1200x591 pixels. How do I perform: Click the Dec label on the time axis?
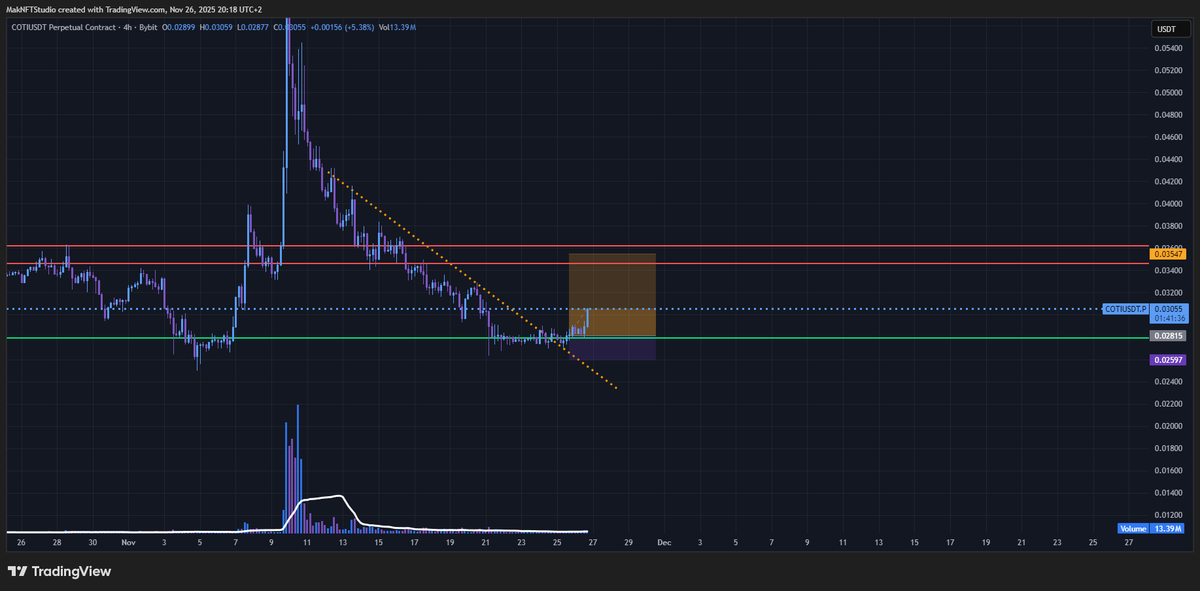664,543
